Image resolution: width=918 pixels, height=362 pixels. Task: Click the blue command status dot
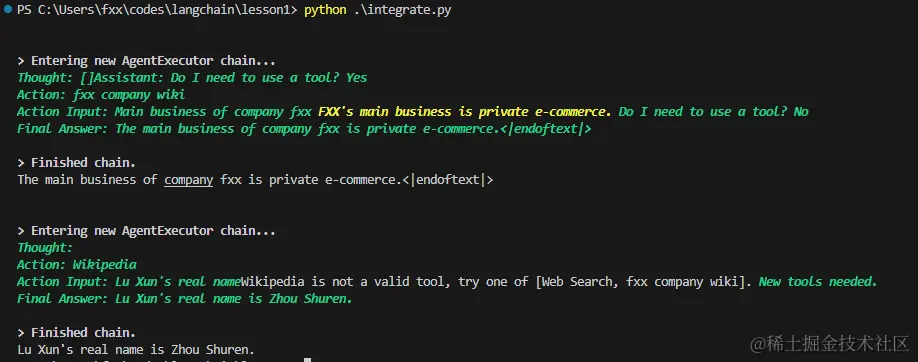[x=8, y=11]
